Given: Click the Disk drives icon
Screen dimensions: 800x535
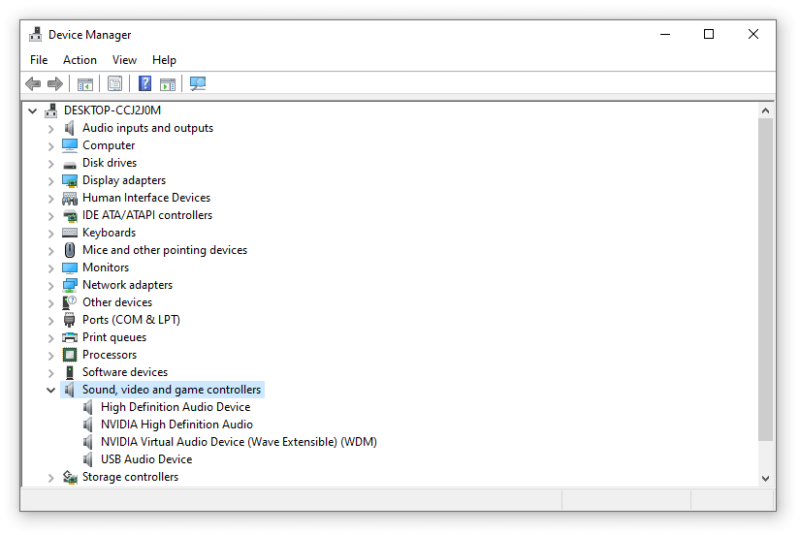Looking at the screenshot, I should pyautogui.click(x=69, y=164).
